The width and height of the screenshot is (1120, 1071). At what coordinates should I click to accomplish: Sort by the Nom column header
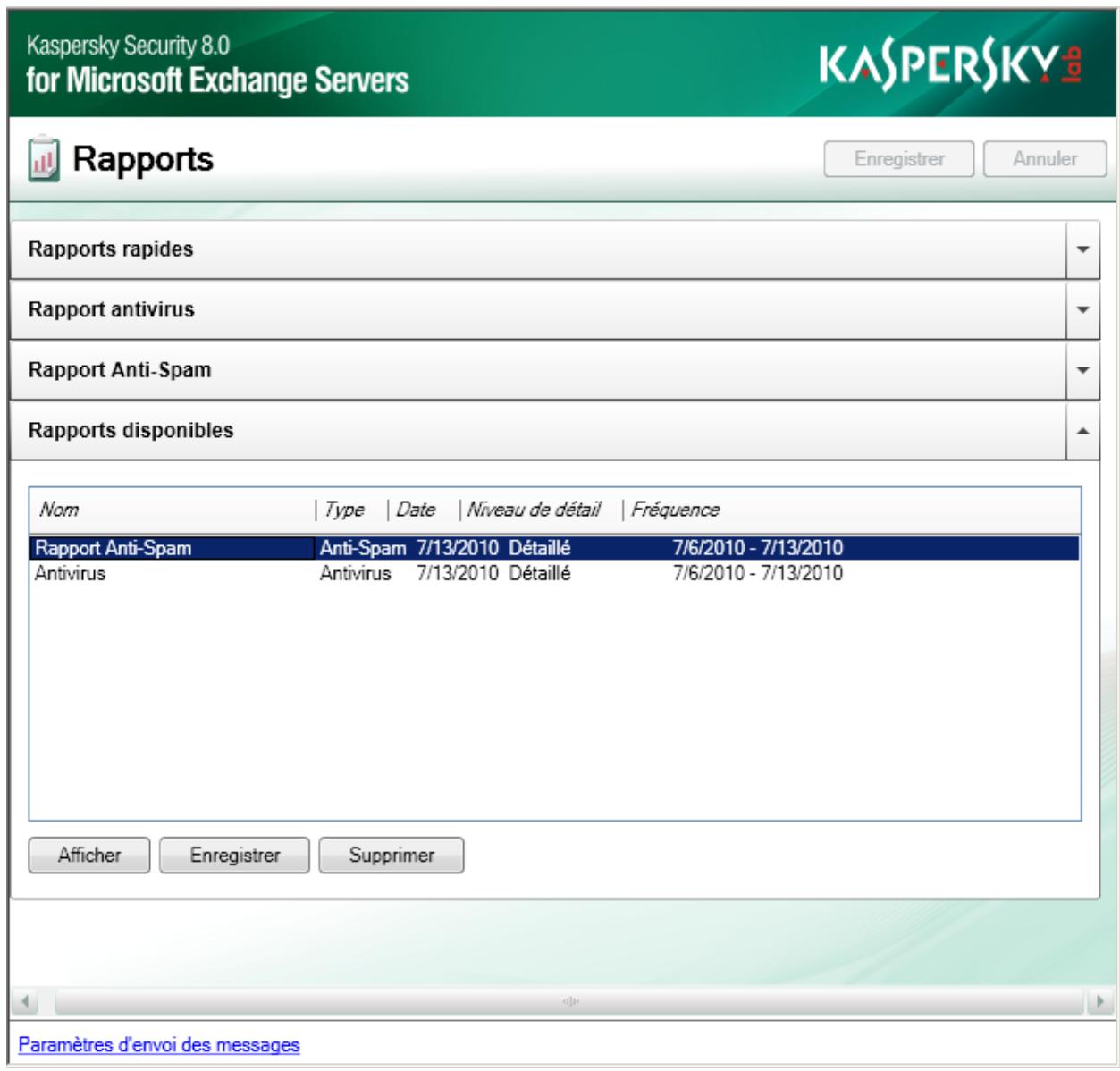pos(173,510)
